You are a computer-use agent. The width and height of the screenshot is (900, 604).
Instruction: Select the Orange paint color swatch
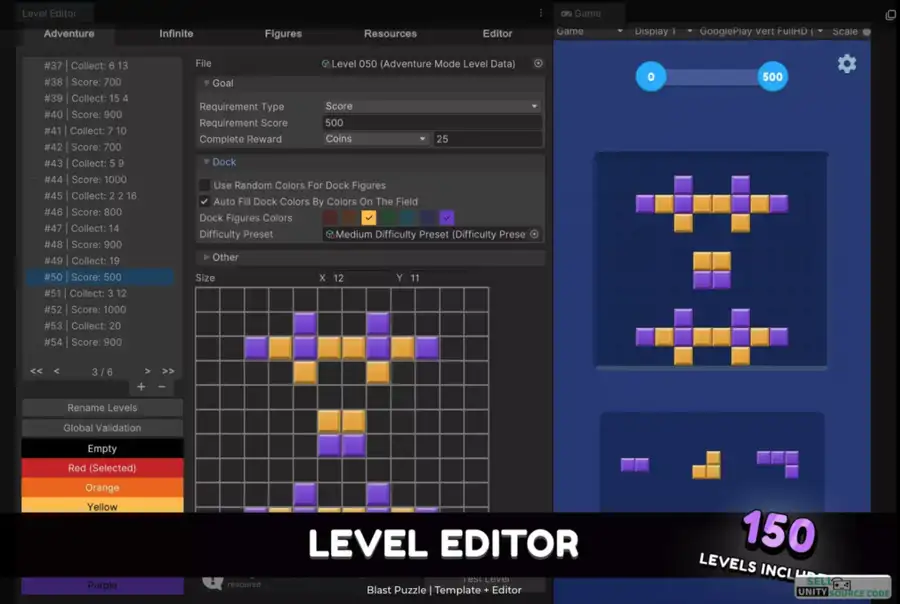click(x=103, y=488)
